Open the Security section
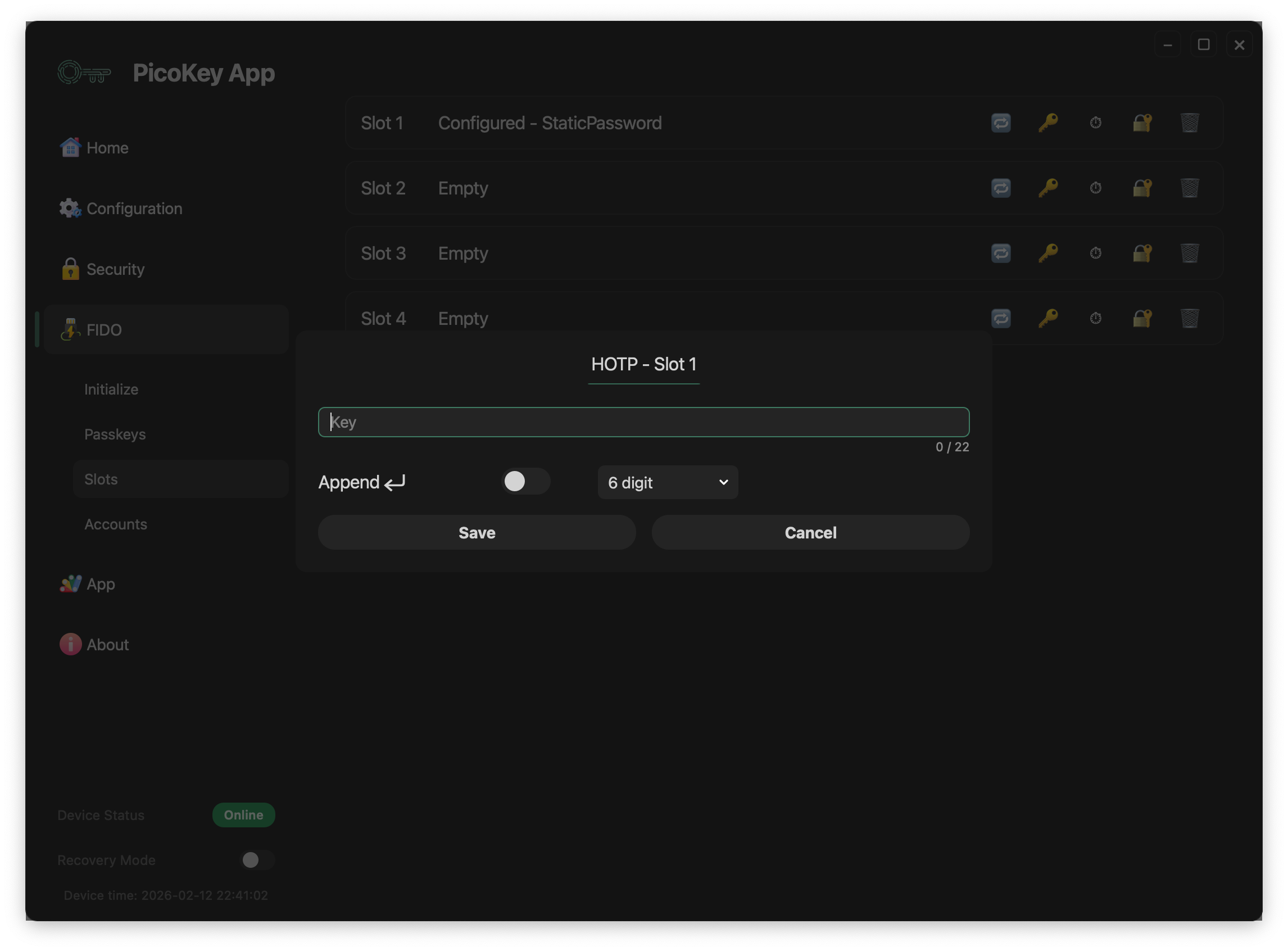This screenshot has height=951, width=1288. 115,269
